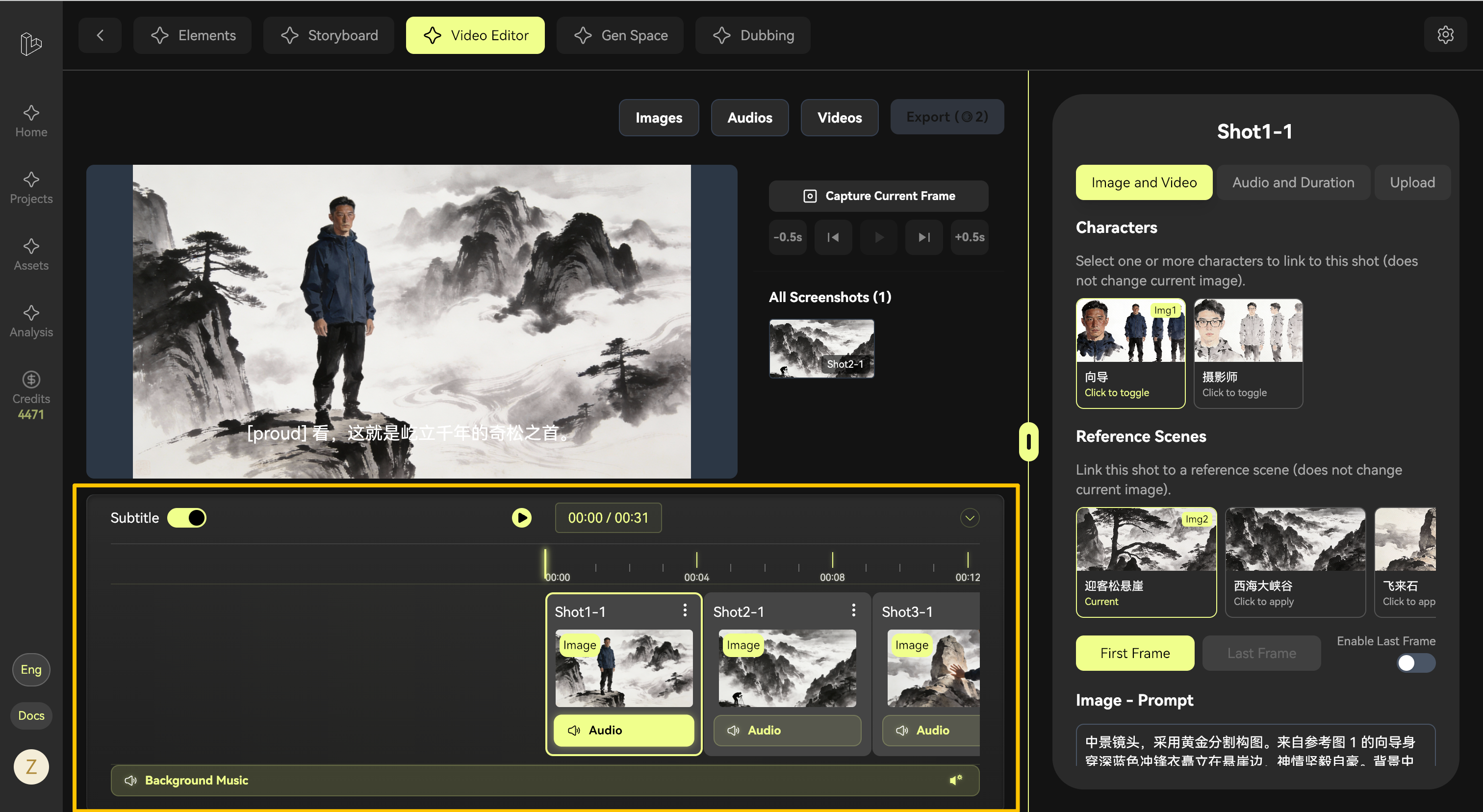Image resolution: width=1483 pixels, height=812 pixels.
Task: Click the 00:00 / 00:31 time display
Action: pyautogui.click(x=608, y=517)
